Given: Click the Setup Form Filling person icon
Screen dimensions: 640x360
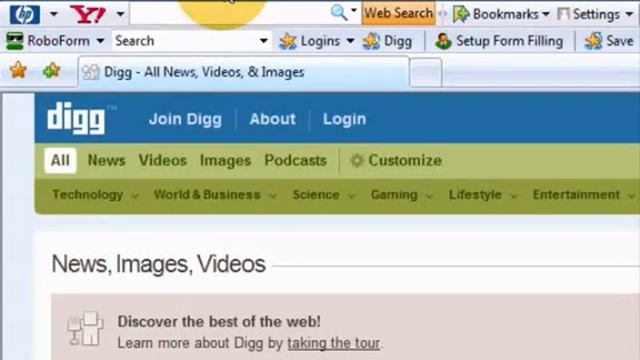Looking at the screenshot, I should (443, 41).
